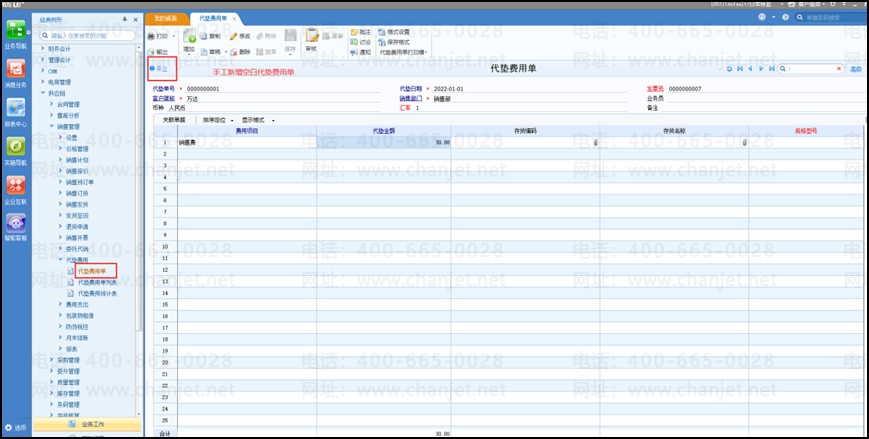Collapse the 销售管理 tree node
Image resolution: width=869 pixels, height=439 pixels.
pos(52,126)
